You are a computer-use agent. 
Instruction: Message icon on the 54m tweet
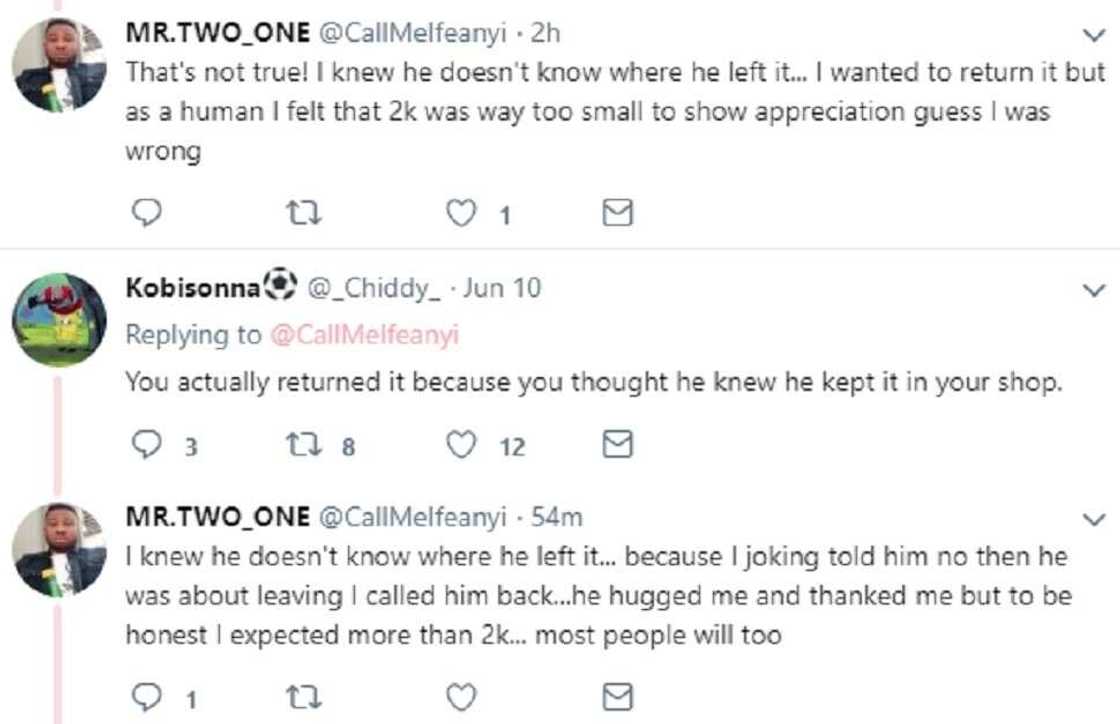(x=620, y=696)
